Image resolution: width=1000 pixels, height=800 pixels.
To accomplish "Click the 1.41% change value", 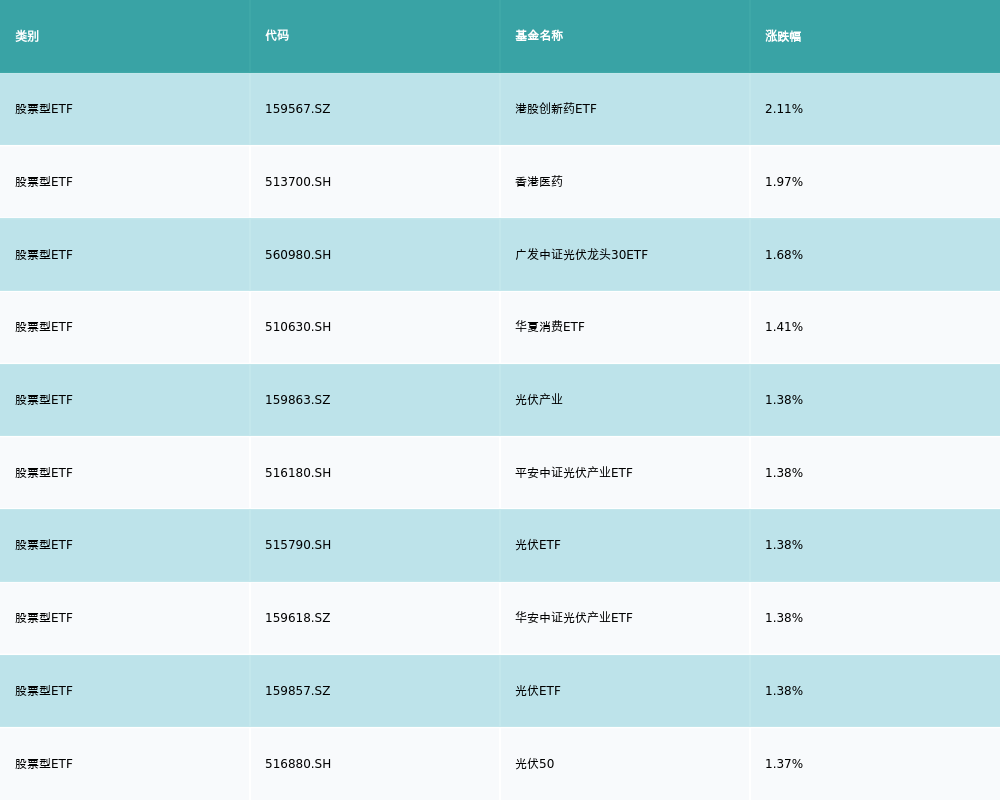I will [784, 327].
